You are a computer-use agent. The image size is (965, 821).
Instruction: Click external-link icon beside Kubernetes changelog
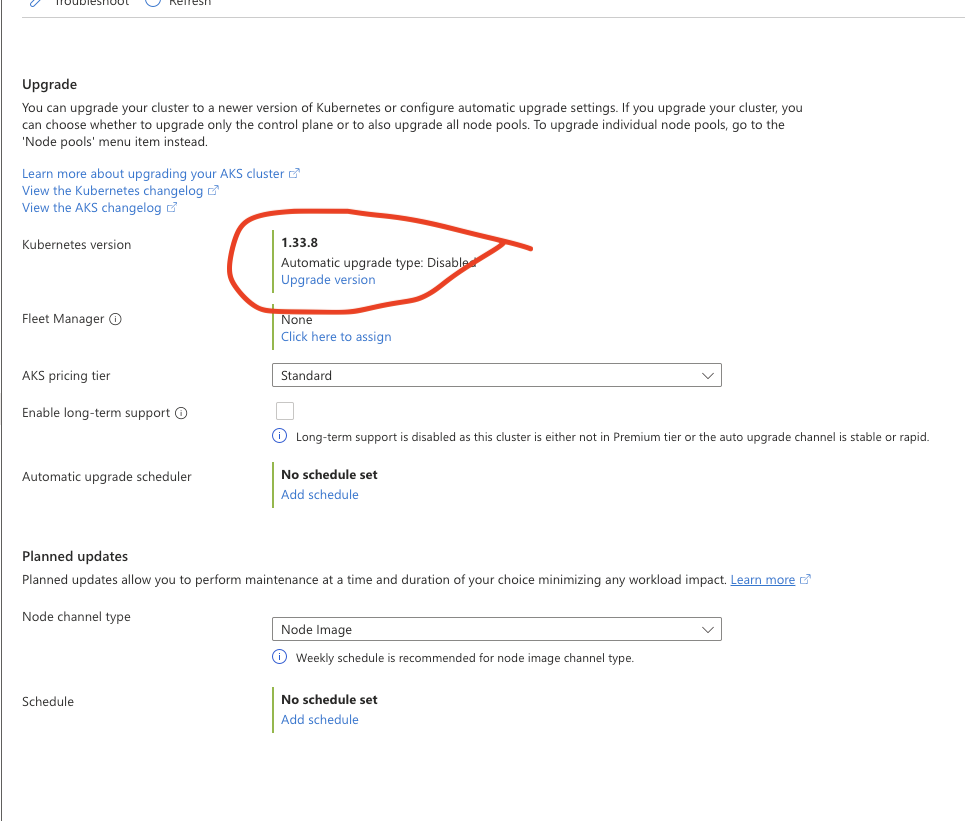[x=213, y=191]
